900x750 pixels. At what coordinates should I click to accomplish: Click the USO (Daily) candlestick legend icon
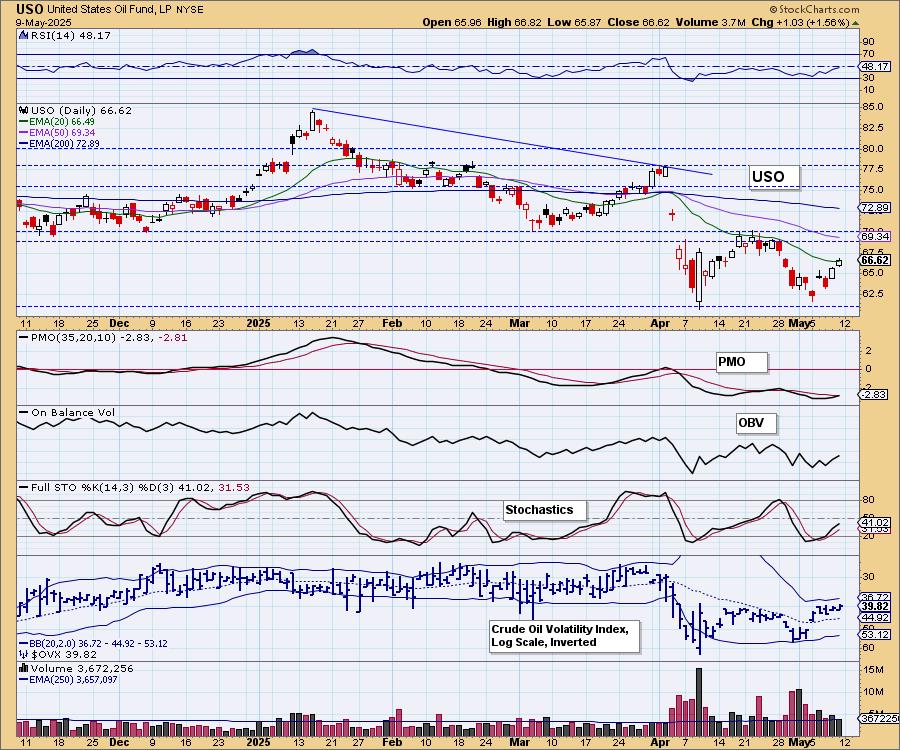24,110
